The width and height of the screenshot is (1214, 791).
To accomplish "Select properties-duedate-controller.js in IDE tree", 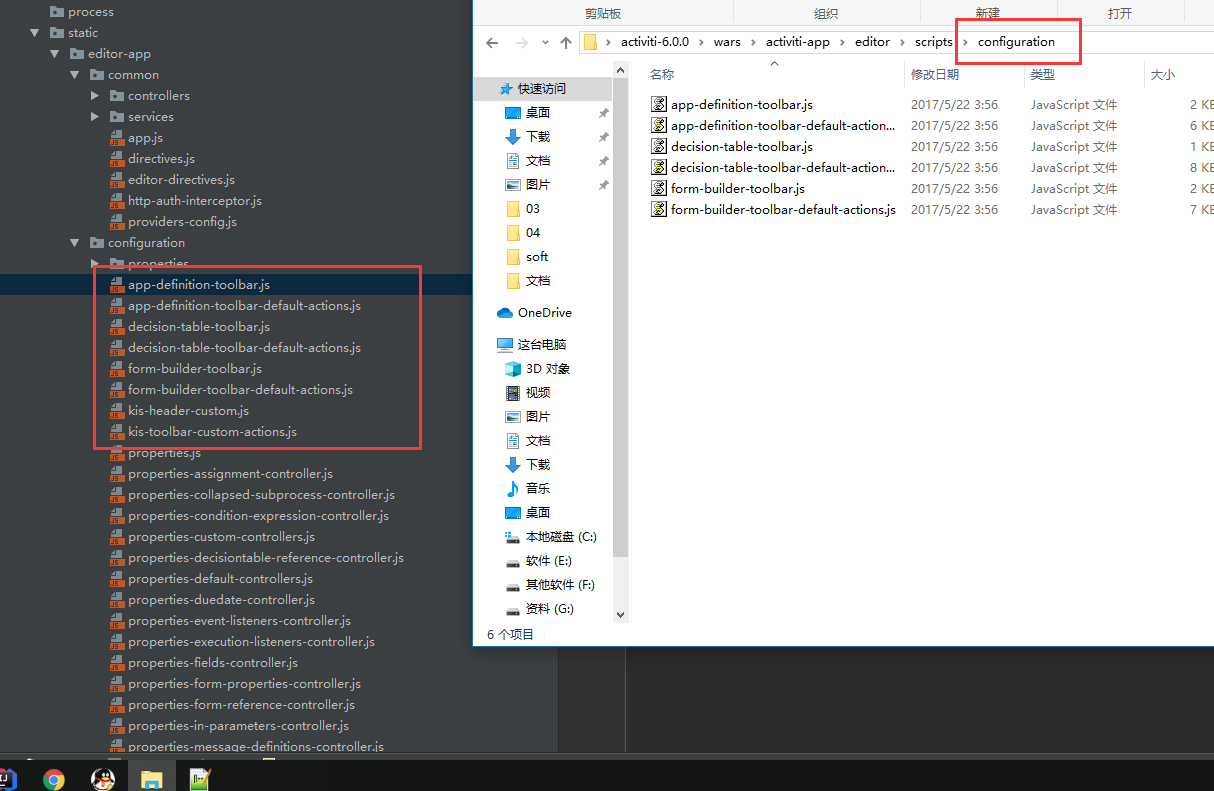I will tap(221, 600).
